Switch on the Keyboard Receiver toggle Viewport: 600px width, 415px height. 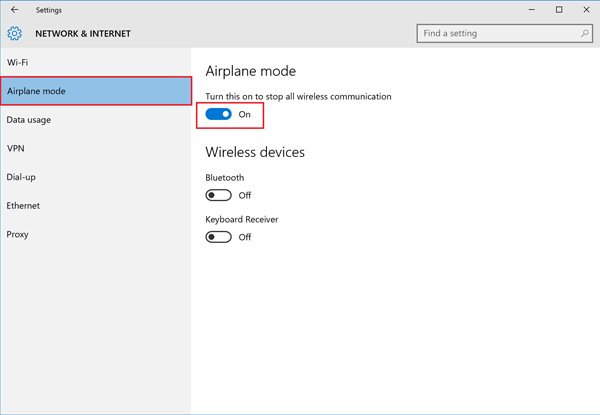click(218, 237)
